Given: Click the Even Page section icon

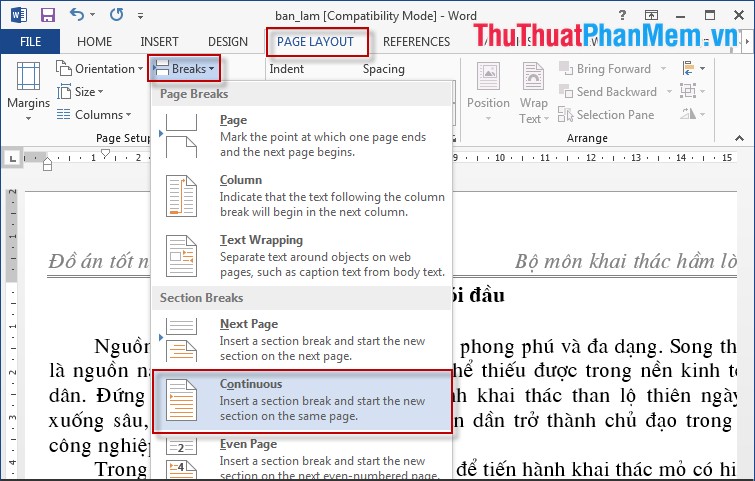Looking at the screenshot, I should 181,458.
